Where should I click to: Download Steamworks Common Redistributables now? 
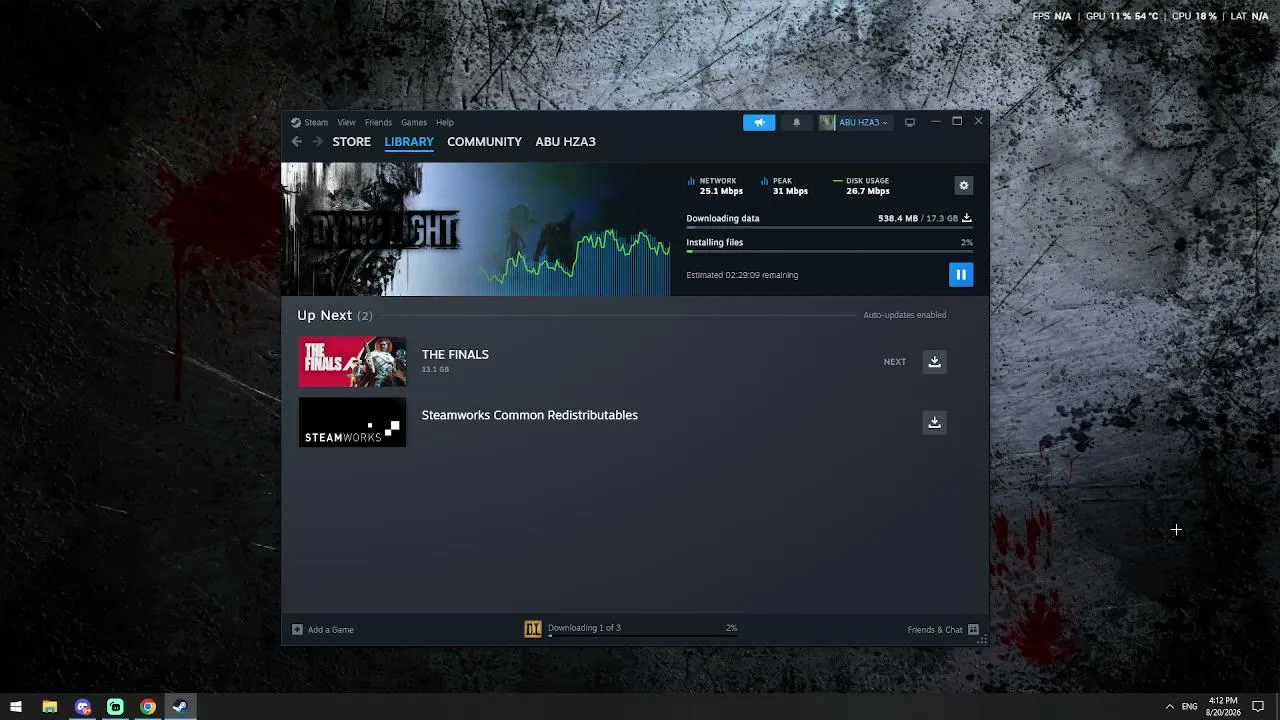point(934,422)
